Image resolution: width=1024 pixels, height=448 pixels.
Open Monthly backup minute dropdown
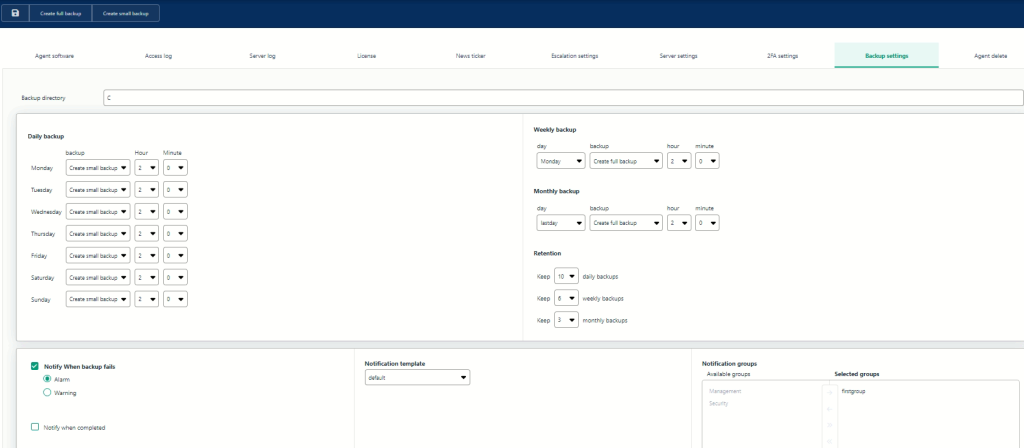coord(707,223)
